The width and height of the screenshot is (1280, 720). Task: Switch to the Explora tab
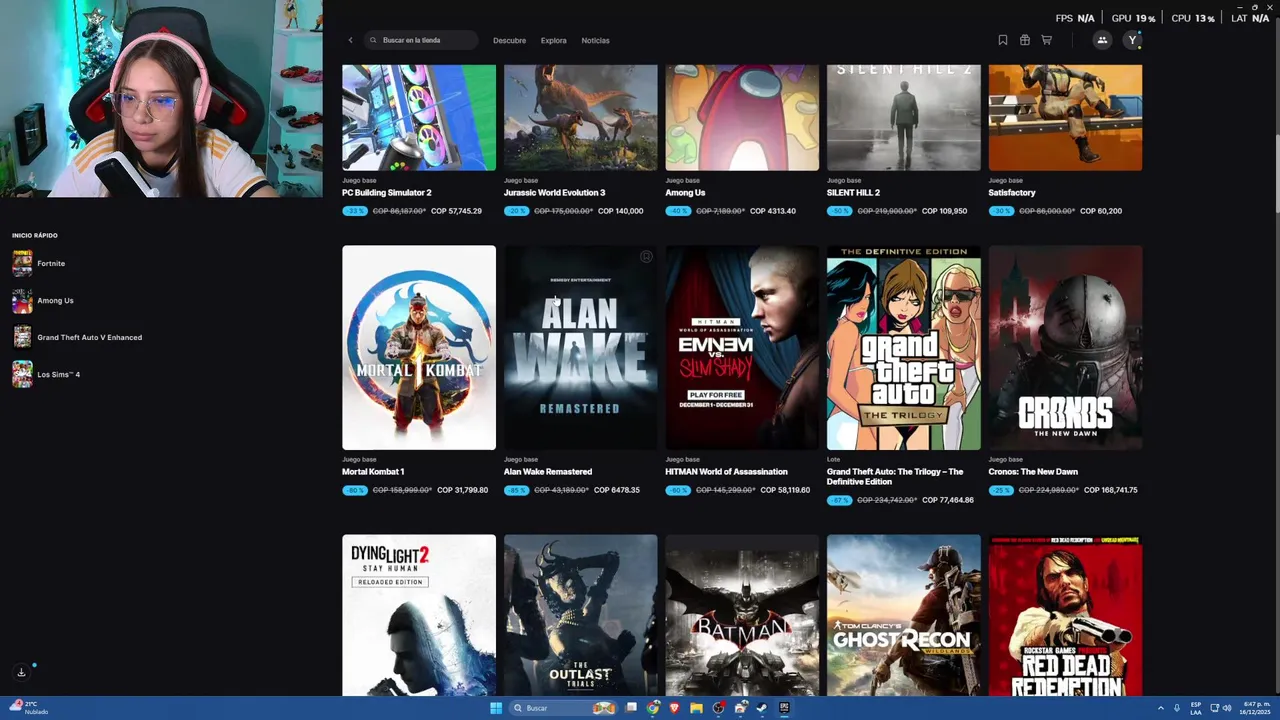tap(553, 40)
